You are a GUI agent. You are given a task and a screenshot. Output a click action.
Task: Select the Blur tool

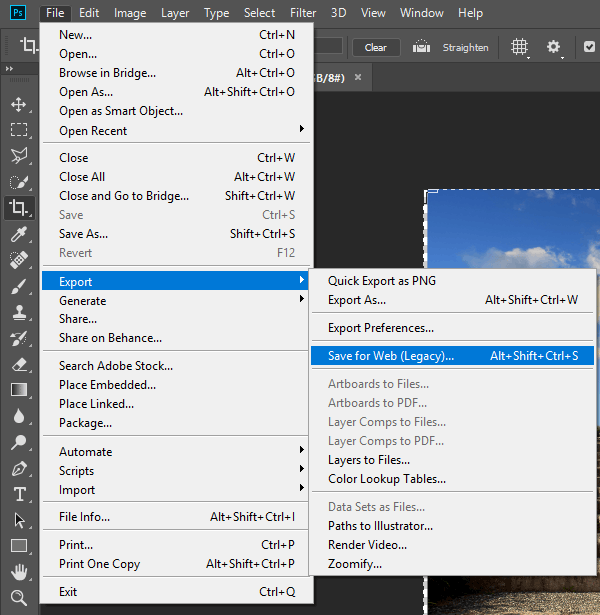pyautogui.click(x=18, y=416)
